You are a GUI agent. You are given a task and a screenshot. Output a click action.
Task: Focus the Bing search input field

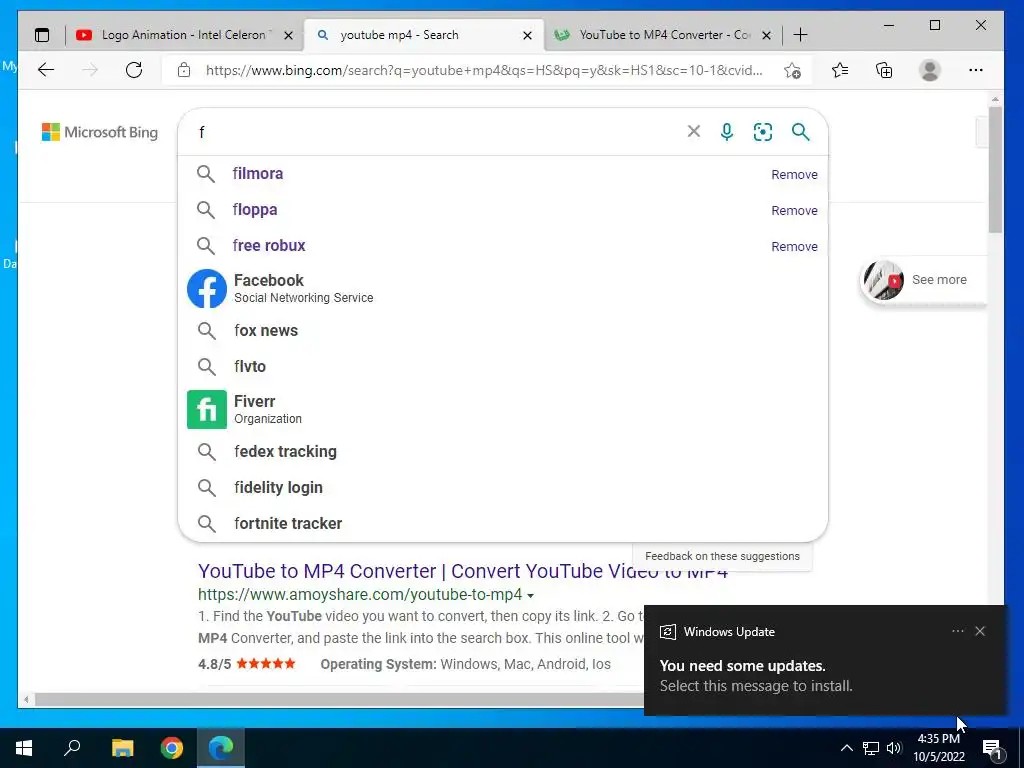tap(438, 132)
